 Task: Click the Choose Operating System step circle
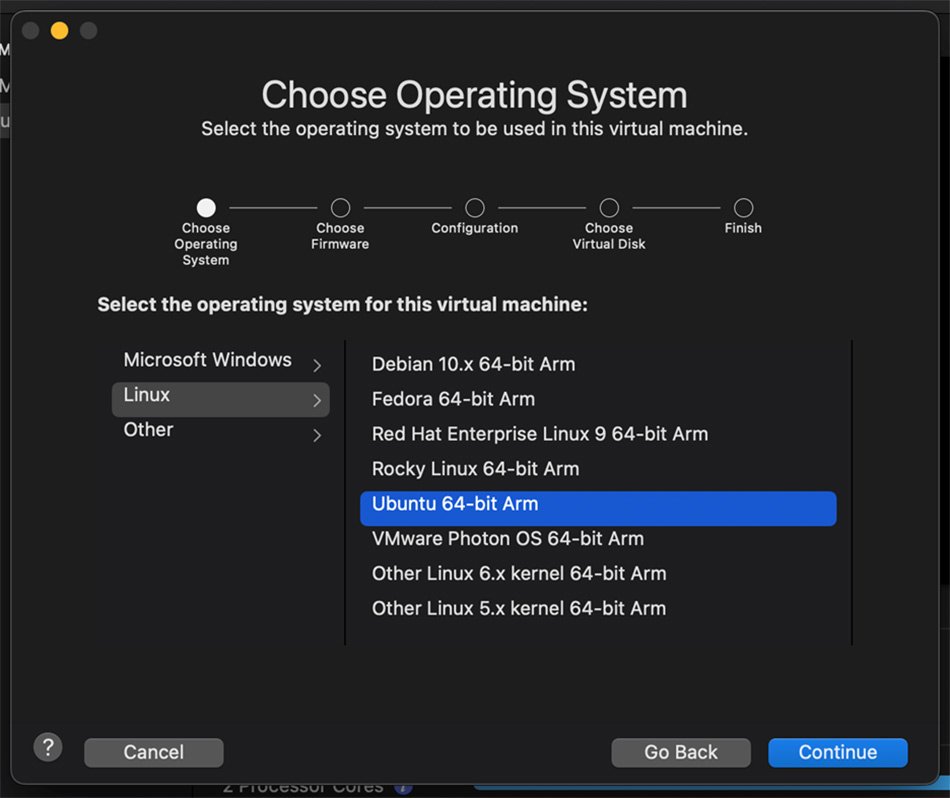(206, 208)
